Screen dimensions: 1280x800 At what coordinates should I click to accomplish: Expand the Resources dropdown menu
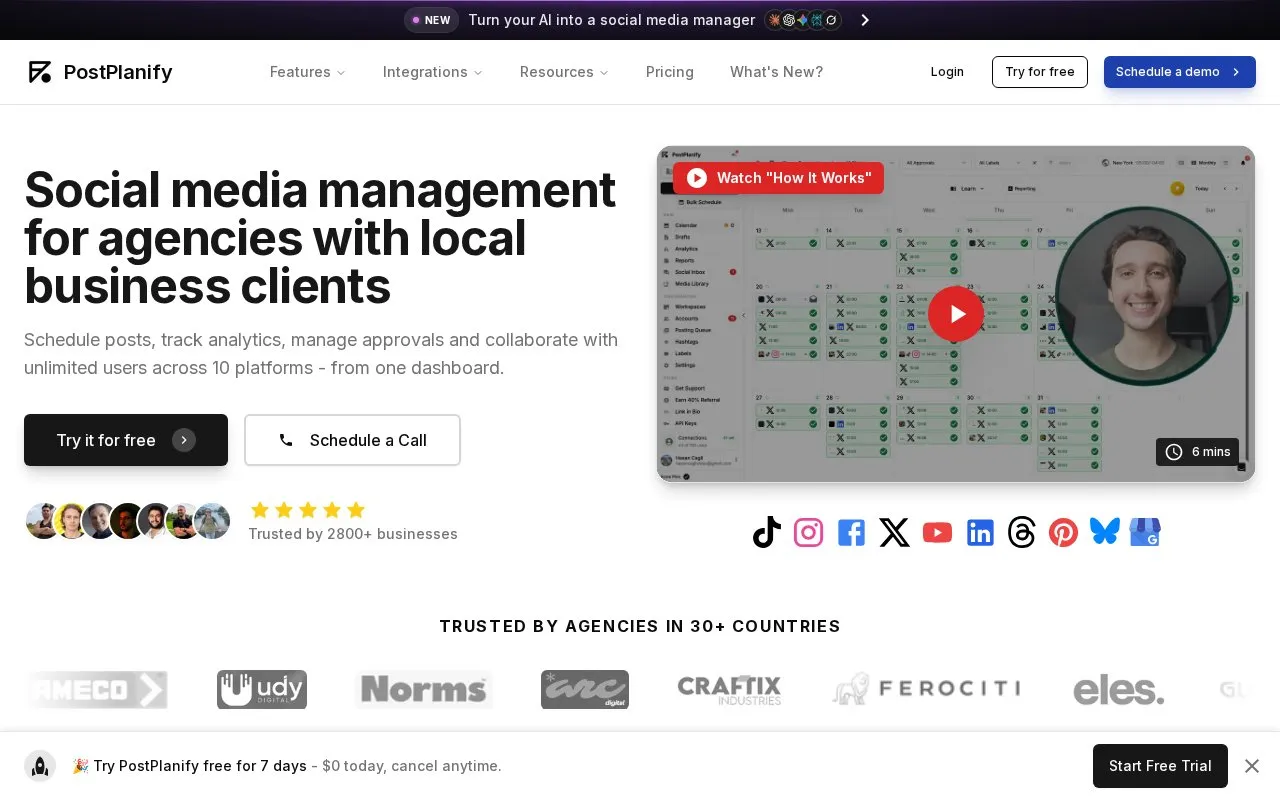[564, 72]
